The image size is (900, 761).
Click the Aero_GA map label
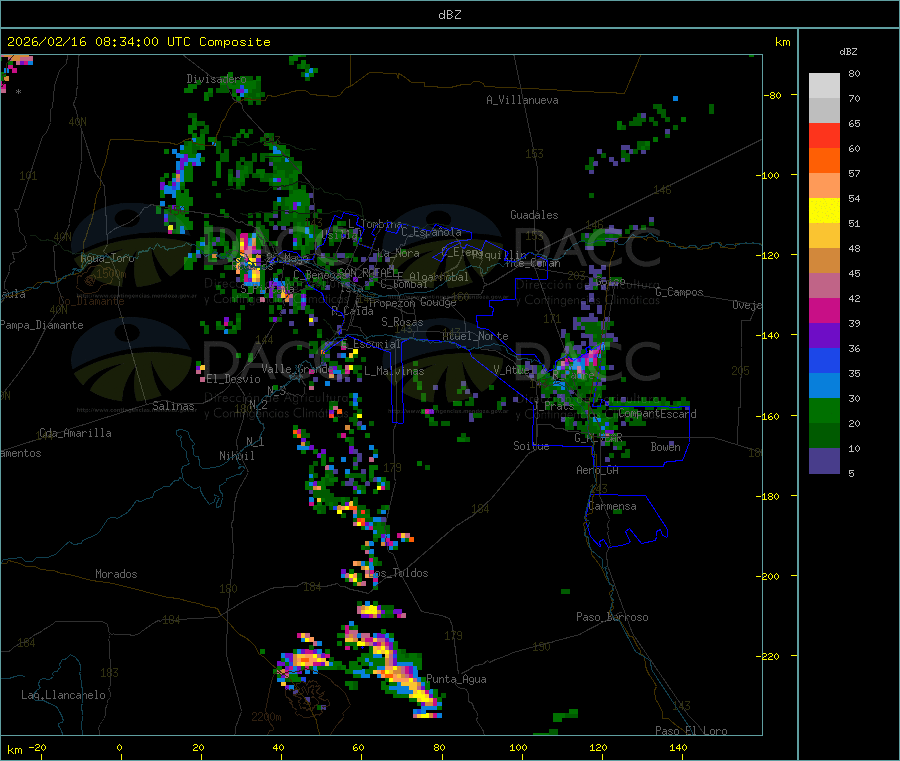click(x=598, y=470)
